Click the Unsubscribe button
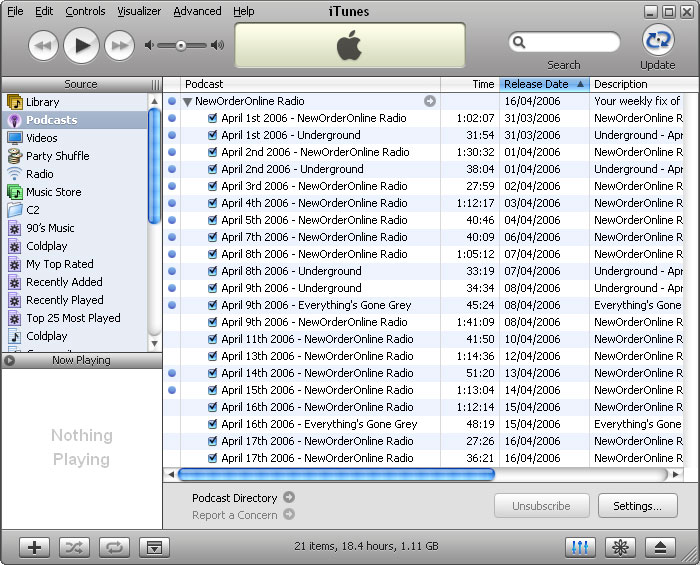 coord(542,506)
